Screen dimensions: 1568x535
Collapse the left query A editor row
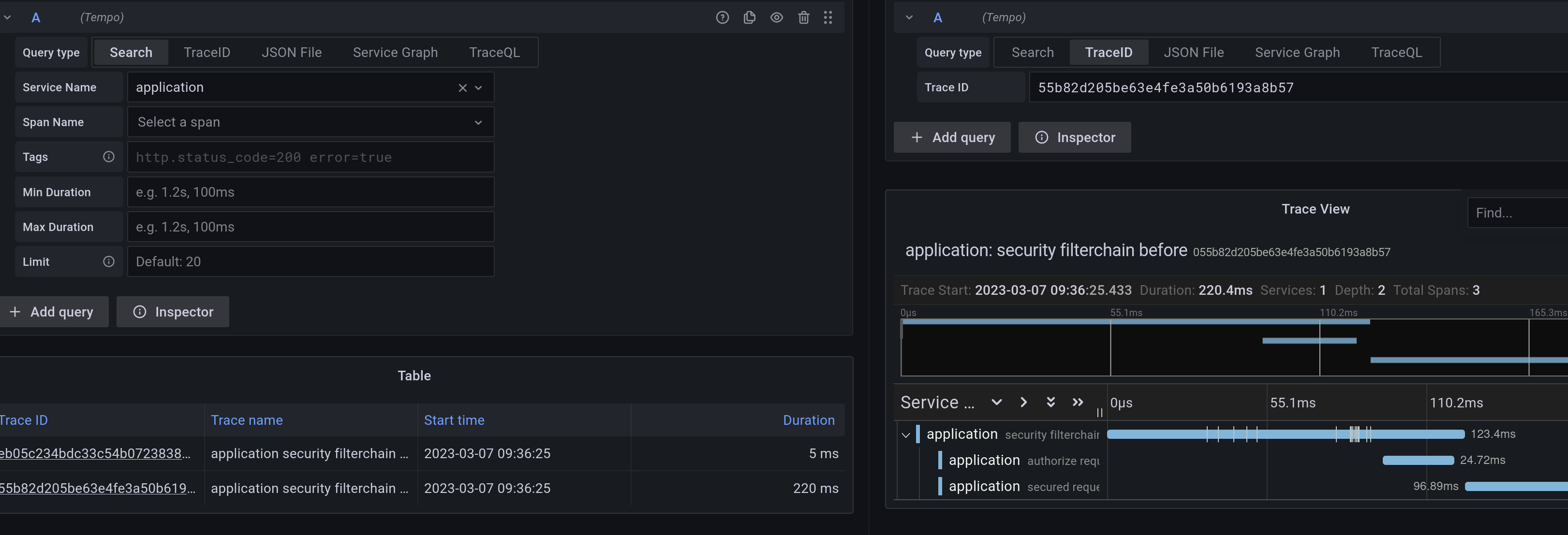(7, 17)
